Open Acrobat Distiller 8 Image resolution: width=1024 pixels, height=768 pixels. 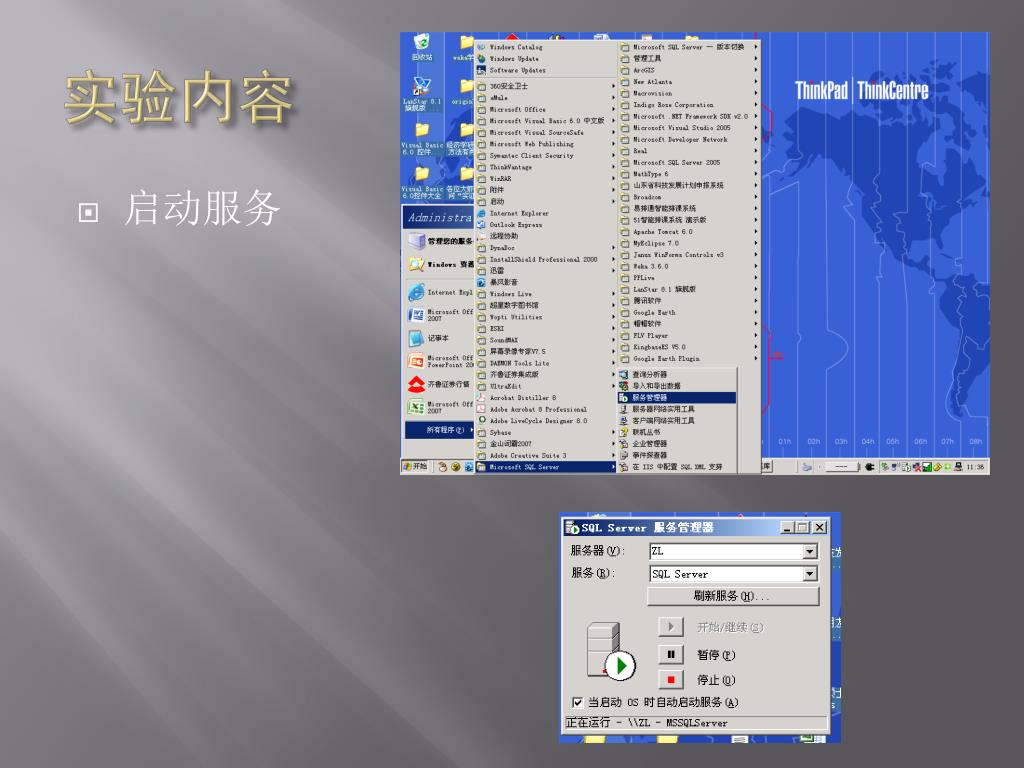tap(546, 398)
